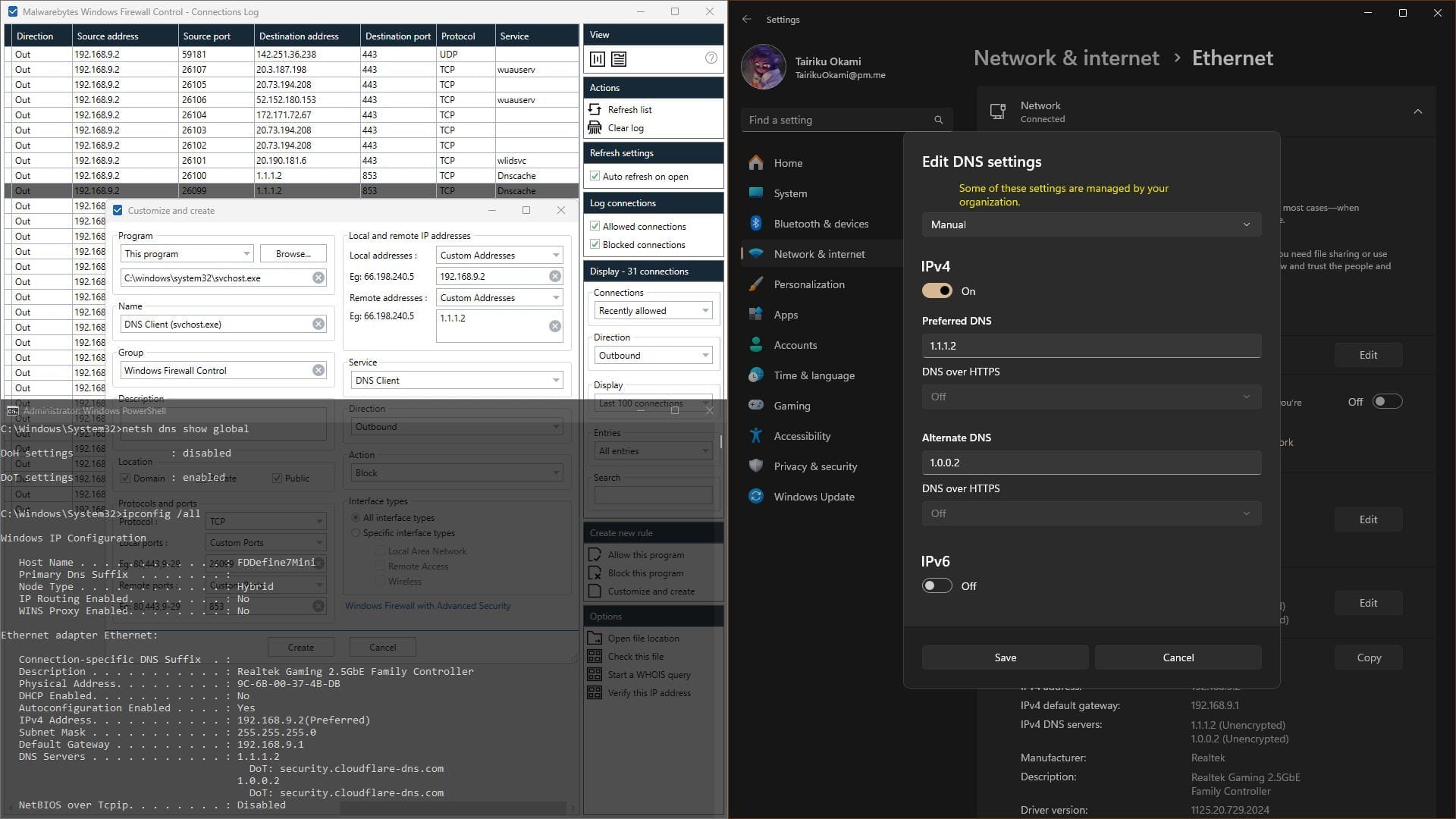Enable the IPv6 toggle
The height and width of the screenshot is (819, 1456).
(937, 586)
